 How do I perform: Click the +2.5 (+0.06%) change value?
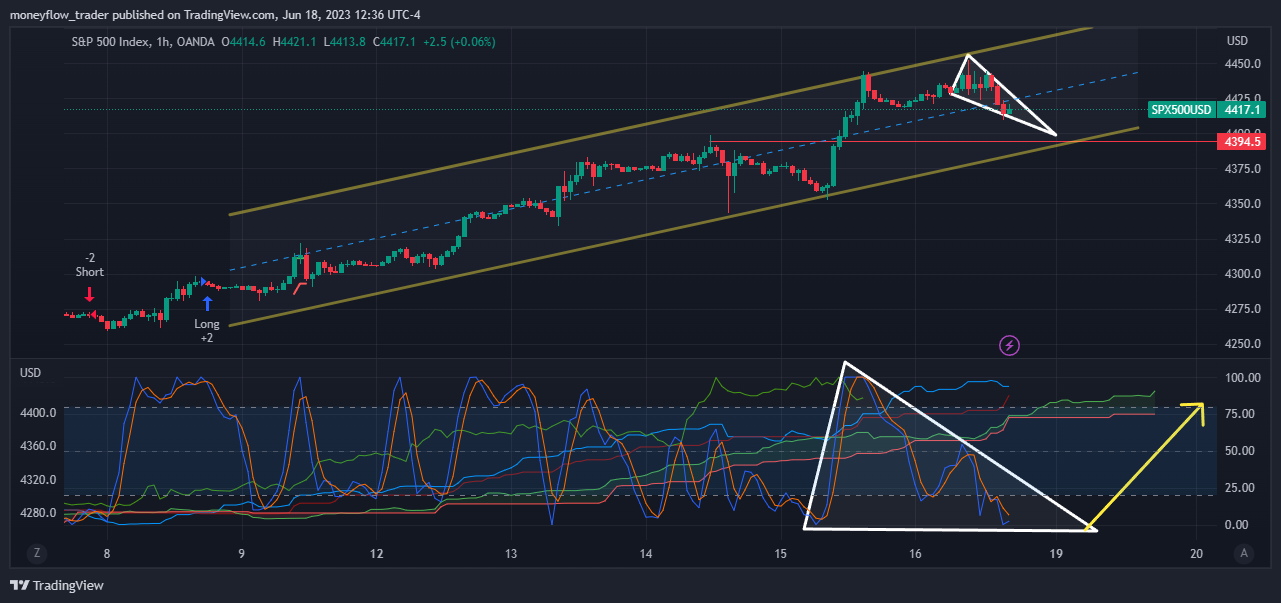tap(460, 42)
